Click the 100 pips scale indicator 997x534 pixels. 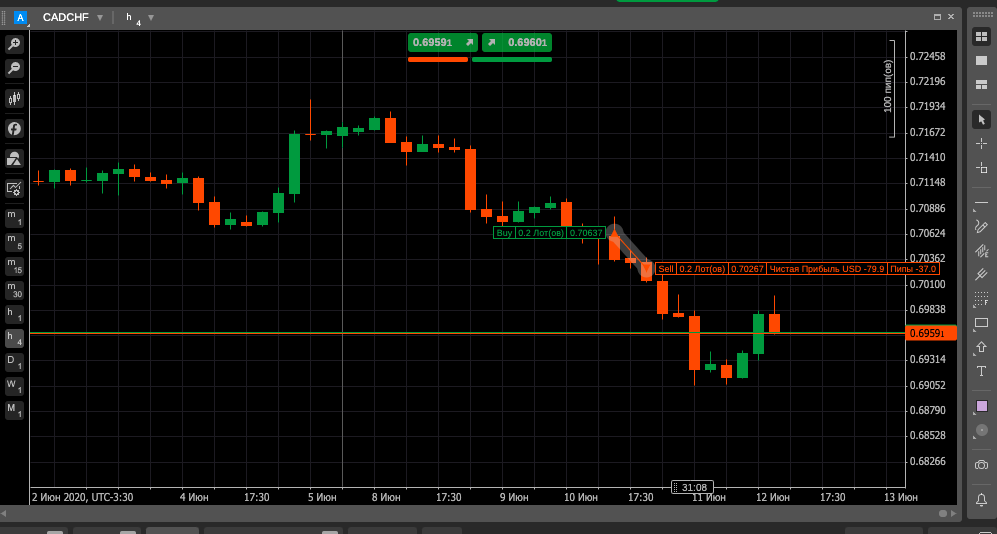pos(890,88)
